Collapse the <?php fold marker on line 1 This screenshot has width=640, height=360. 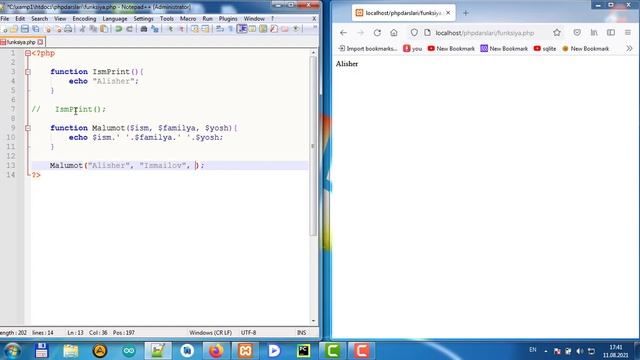(28, 53)
